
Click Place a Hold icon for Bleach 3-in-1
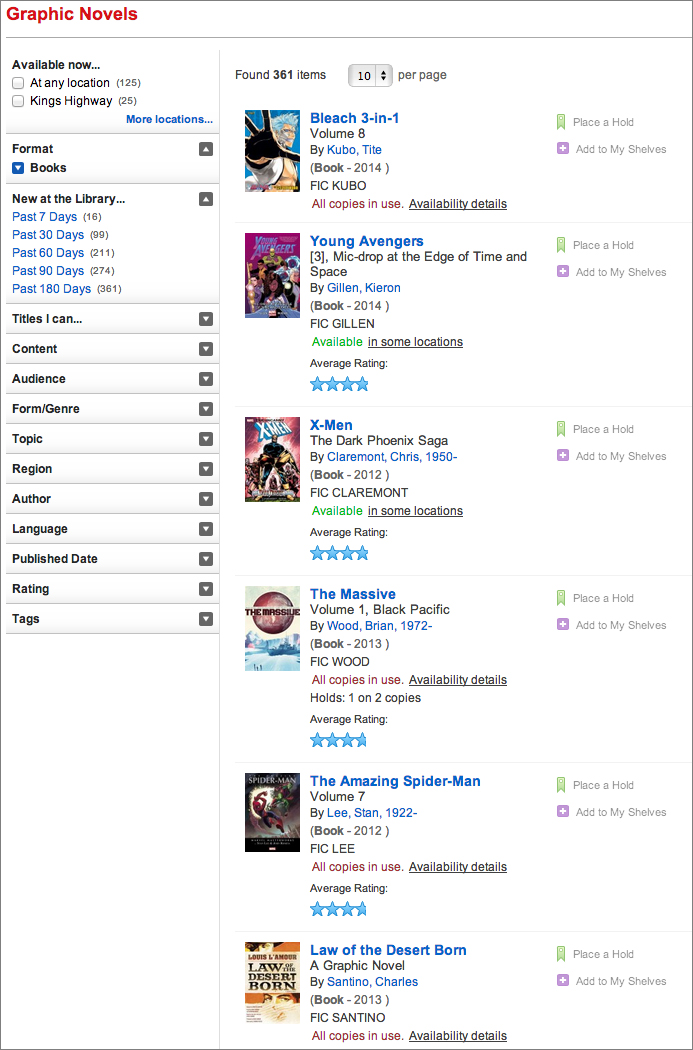(561, 122)
